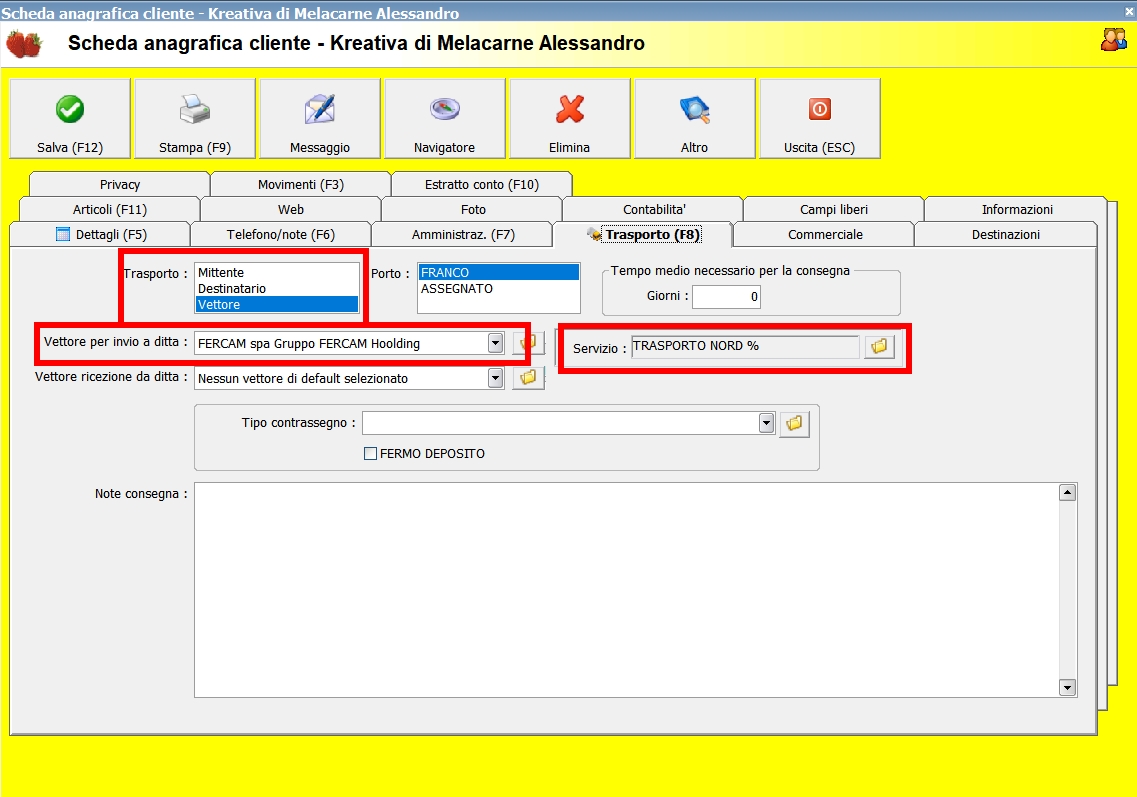Click the Uscita (ESC) exit button
This screenshot has width=1137, height=797.
pos(819,118)
